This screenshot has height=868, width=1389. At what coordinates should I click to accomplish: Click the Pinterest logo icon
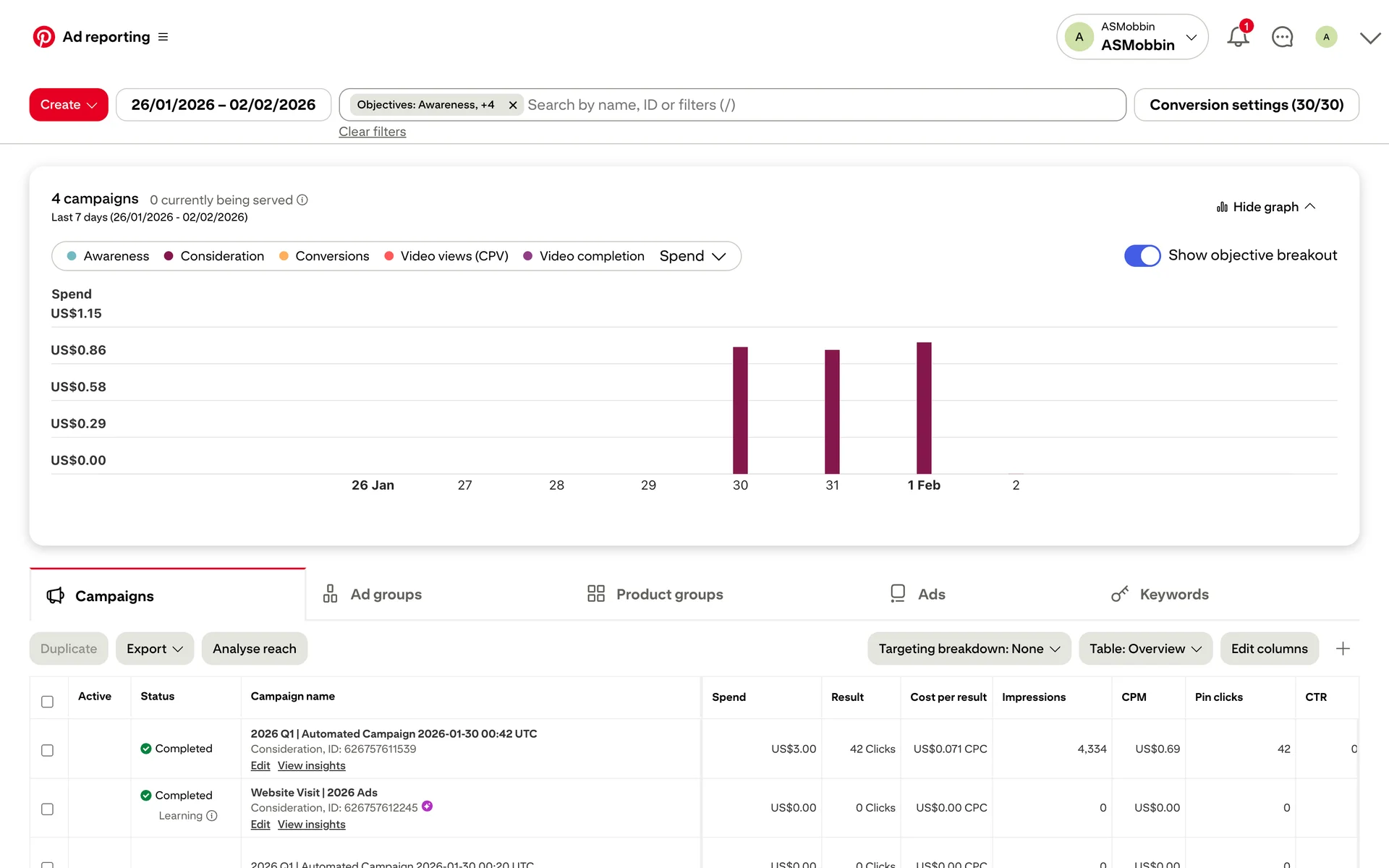(x=43, y=37)
